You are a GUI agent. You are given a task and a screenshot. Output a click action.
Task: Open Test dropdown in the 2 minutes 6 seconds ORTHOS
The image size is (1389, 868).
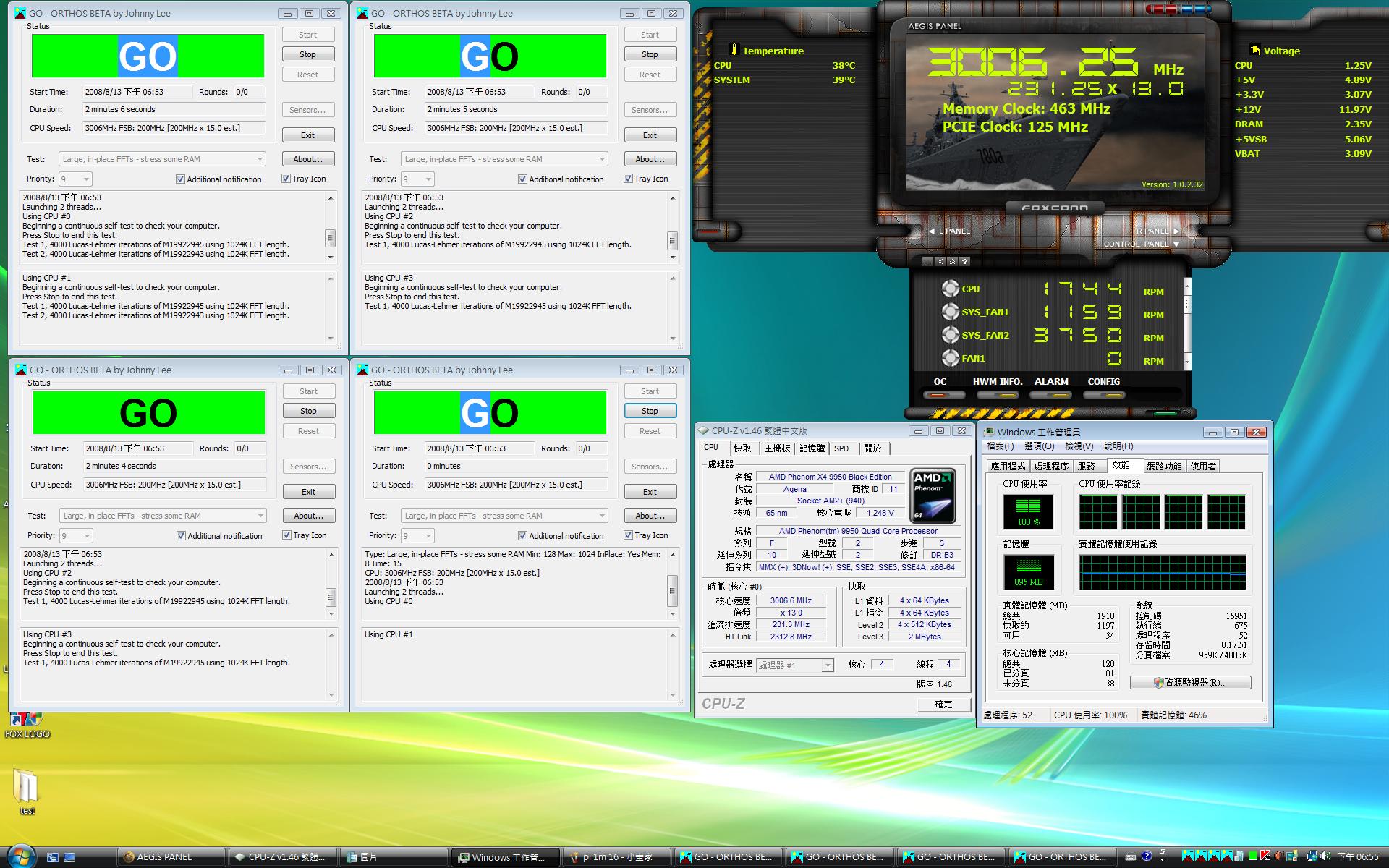point(162,159)
